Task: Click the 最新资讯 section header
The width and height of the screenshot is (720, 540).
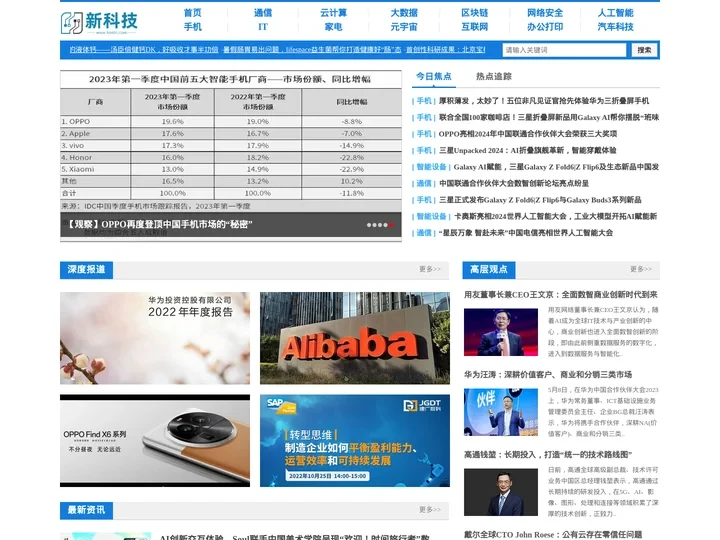Action: tap(86, 510)
